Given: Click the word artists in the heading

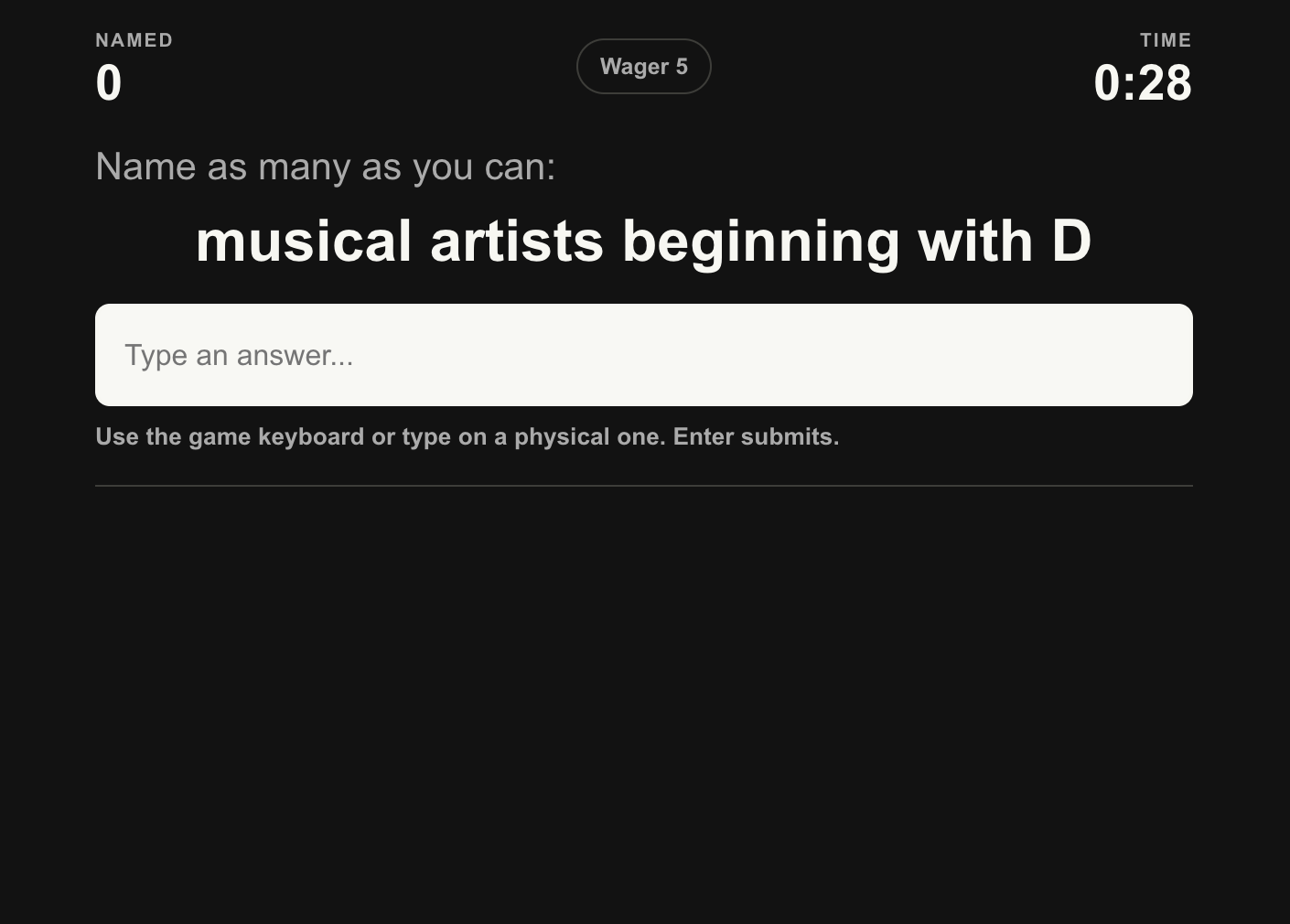Looking at the screenshot, I should point(517,242).
